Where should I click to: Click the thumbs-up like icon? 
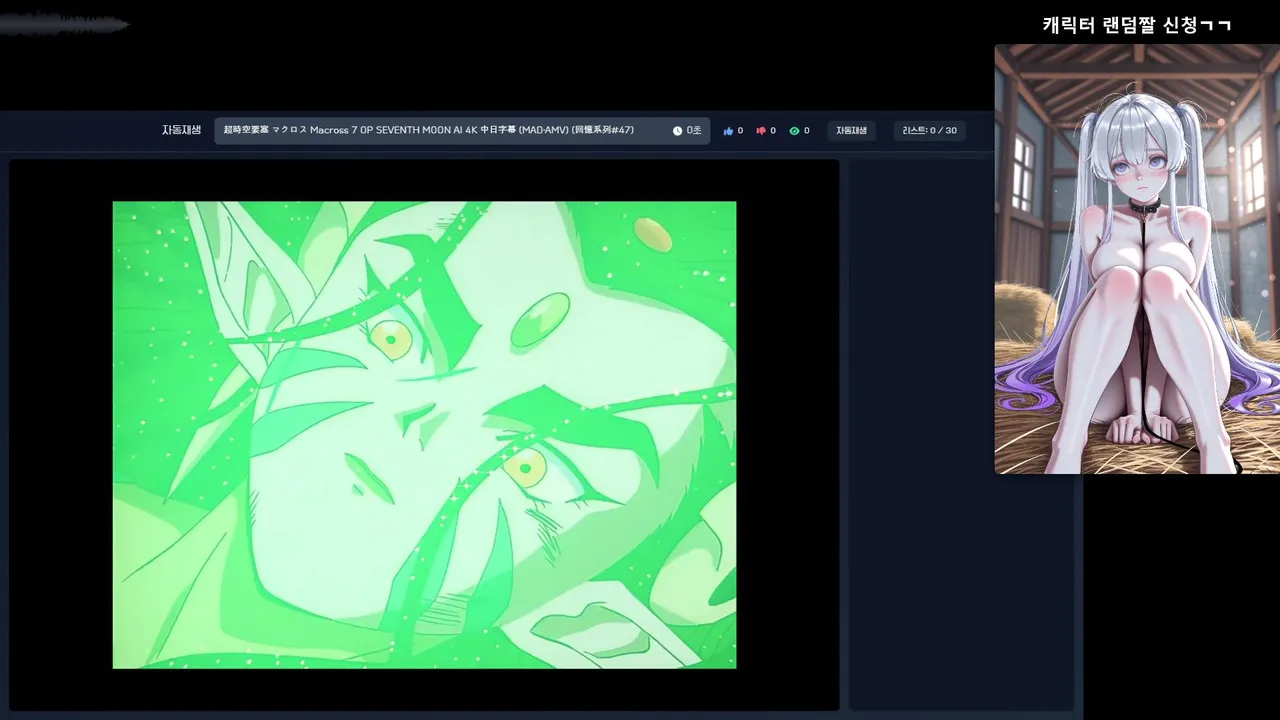(728, 131)
